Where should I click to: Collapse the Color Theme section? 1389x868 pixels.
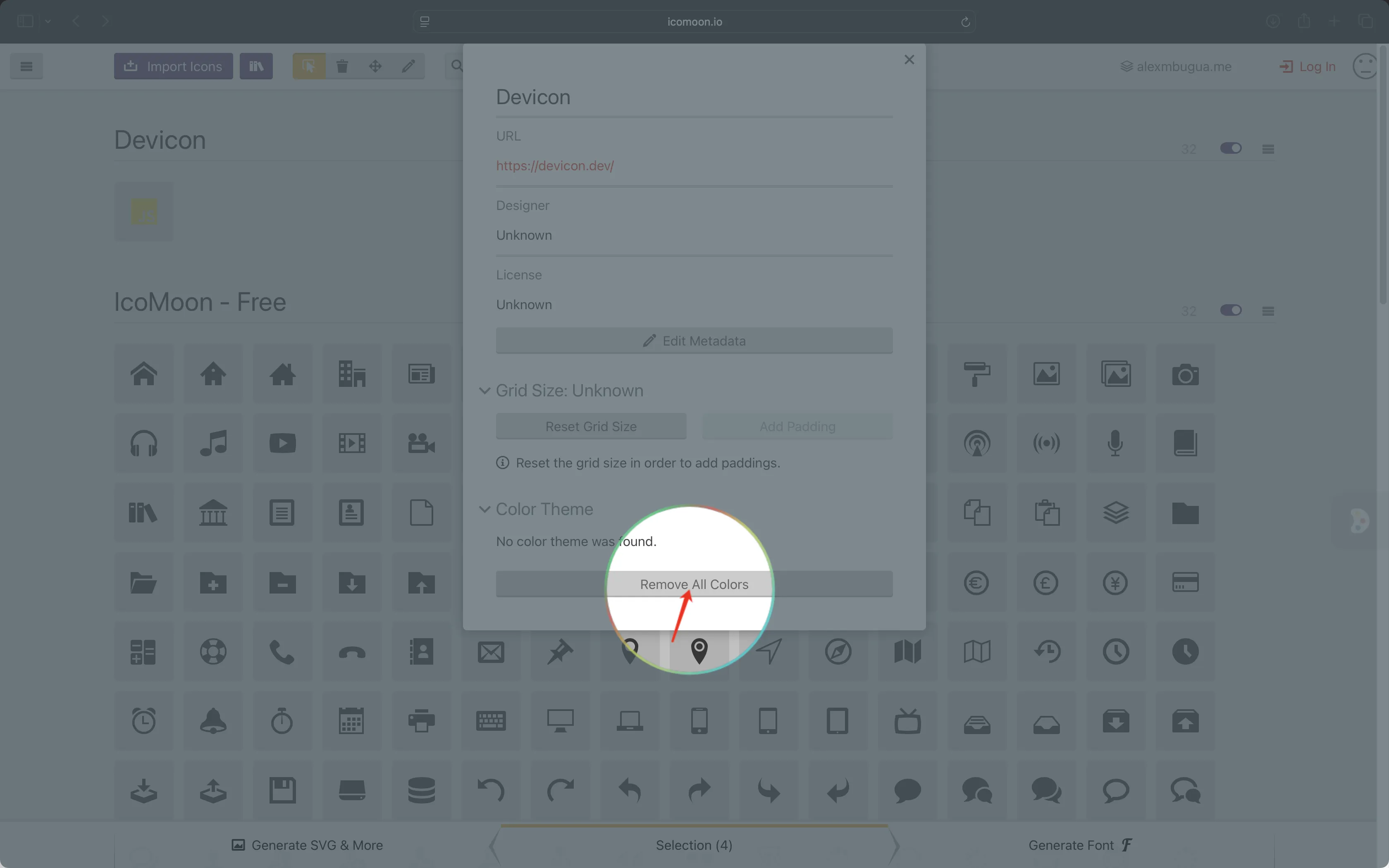[x=484, y=509]
